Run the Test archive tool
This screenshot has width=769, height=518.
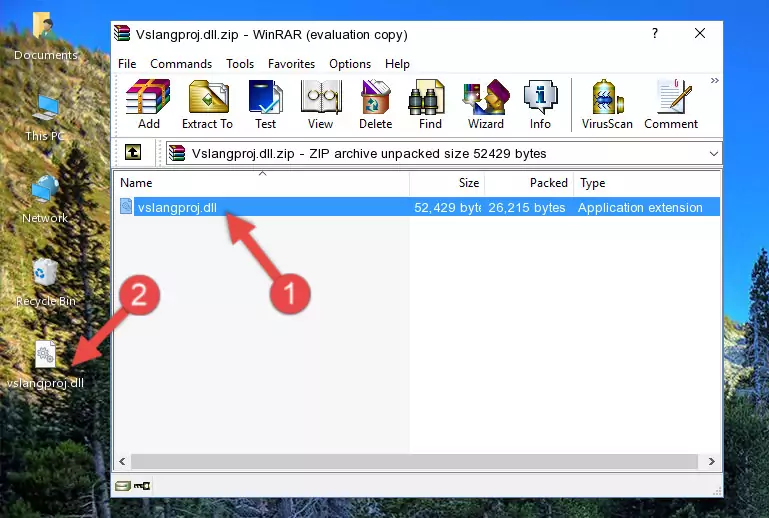pyautogui.click(x=265, y=104)
